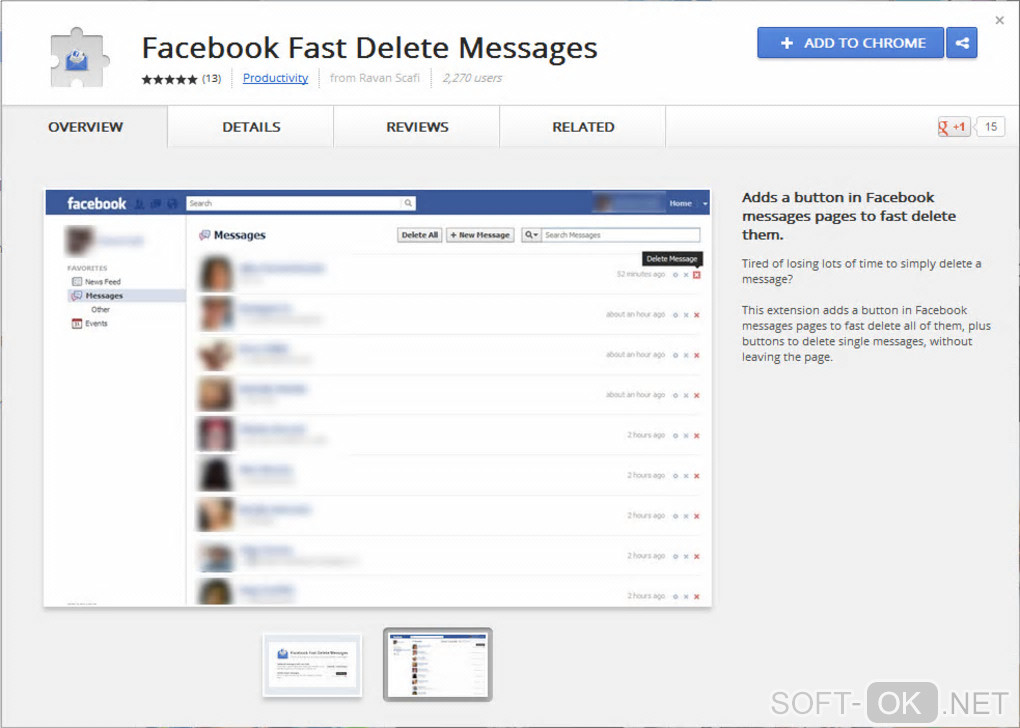Select the second screenshot thumbnail with message list

(x=438, y=664)
